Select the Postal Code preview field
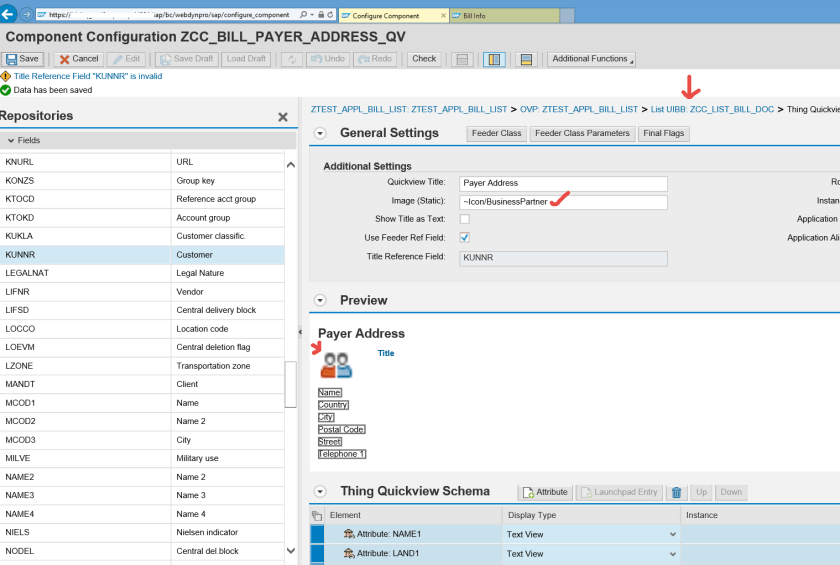 coord(341,430)
